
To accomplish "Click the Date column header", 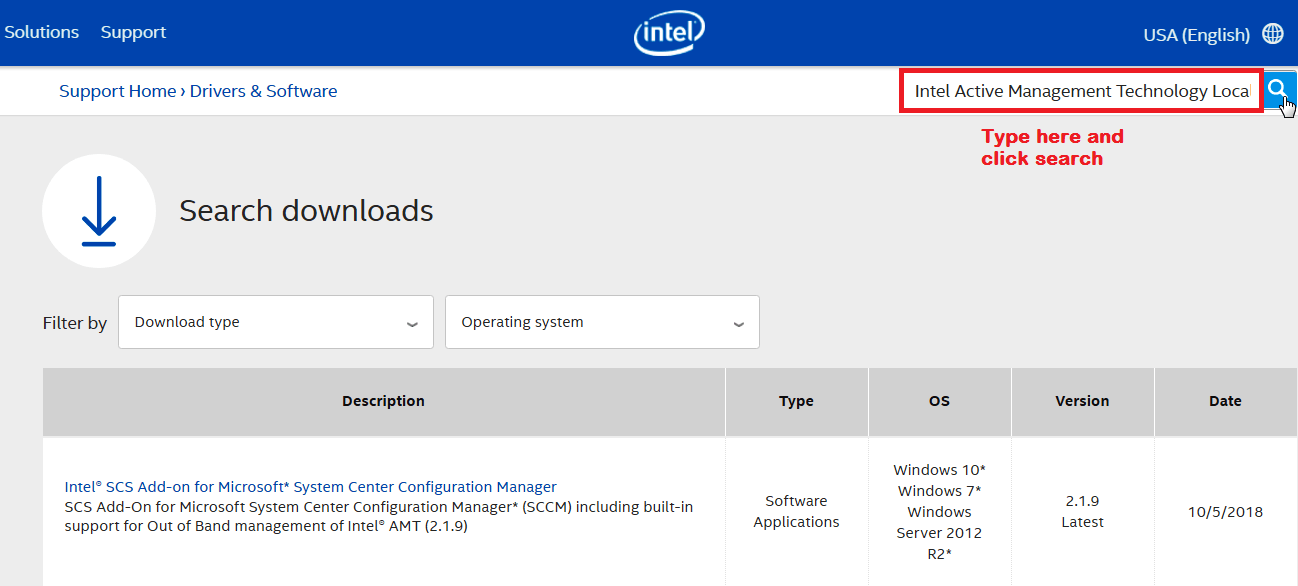I will 1225,401.
